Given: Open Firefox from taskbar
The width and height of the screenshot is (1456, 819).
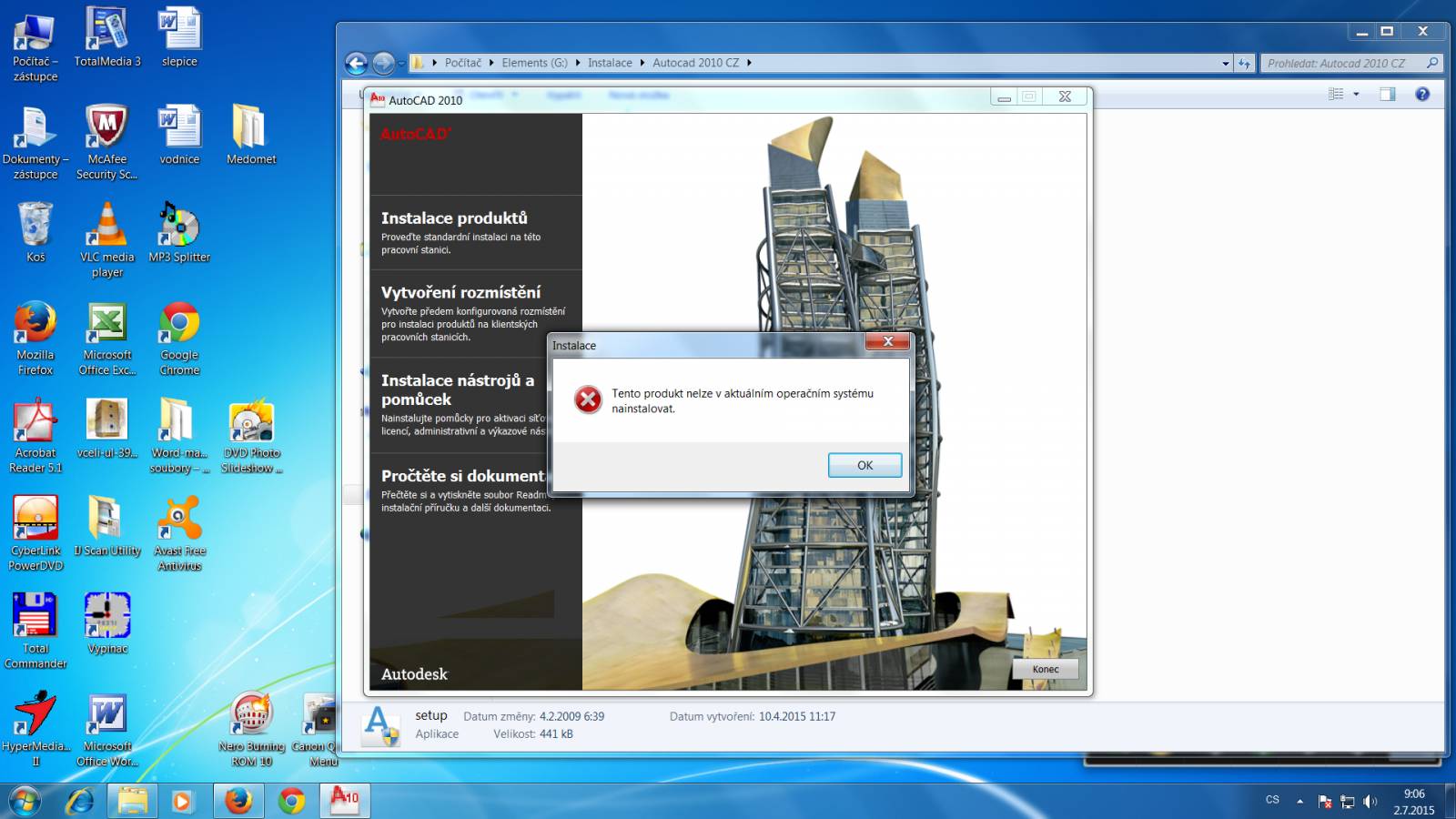Looking at the screenshot, I should click(238, 801).
